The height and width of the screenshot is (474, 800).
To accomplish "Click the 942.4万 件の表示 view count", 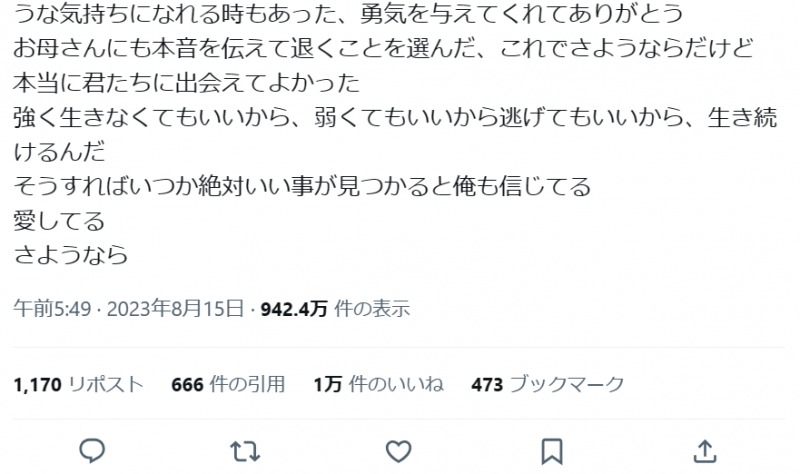I will click(335, 309).
